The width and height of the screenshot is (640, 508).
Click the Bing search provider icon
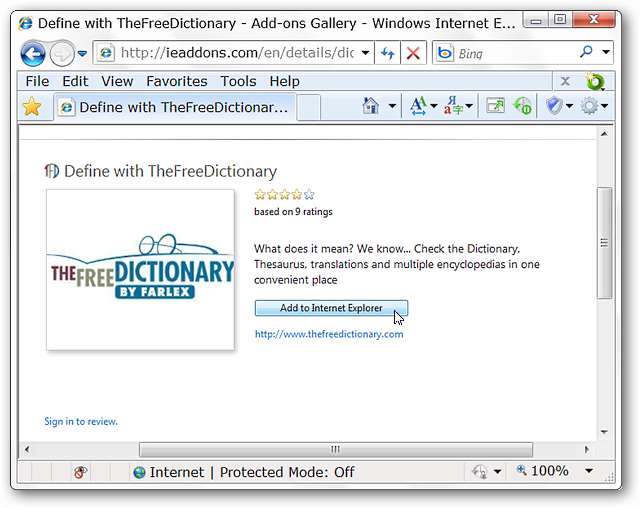[x=444, y=53]
